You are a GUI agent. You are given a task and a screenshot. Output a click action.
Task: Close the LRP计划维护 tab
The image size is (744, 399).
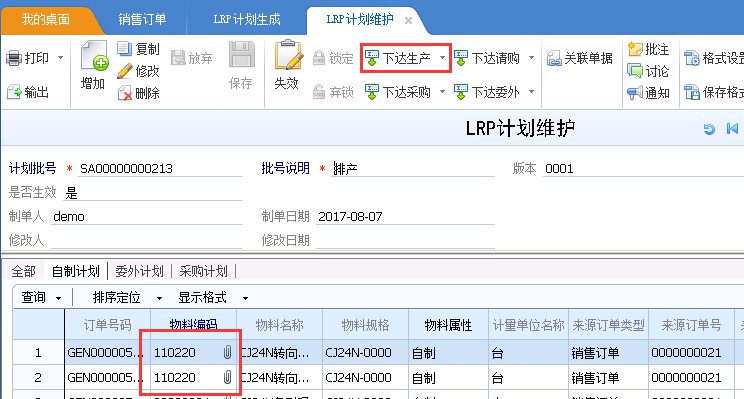(408, 20)
